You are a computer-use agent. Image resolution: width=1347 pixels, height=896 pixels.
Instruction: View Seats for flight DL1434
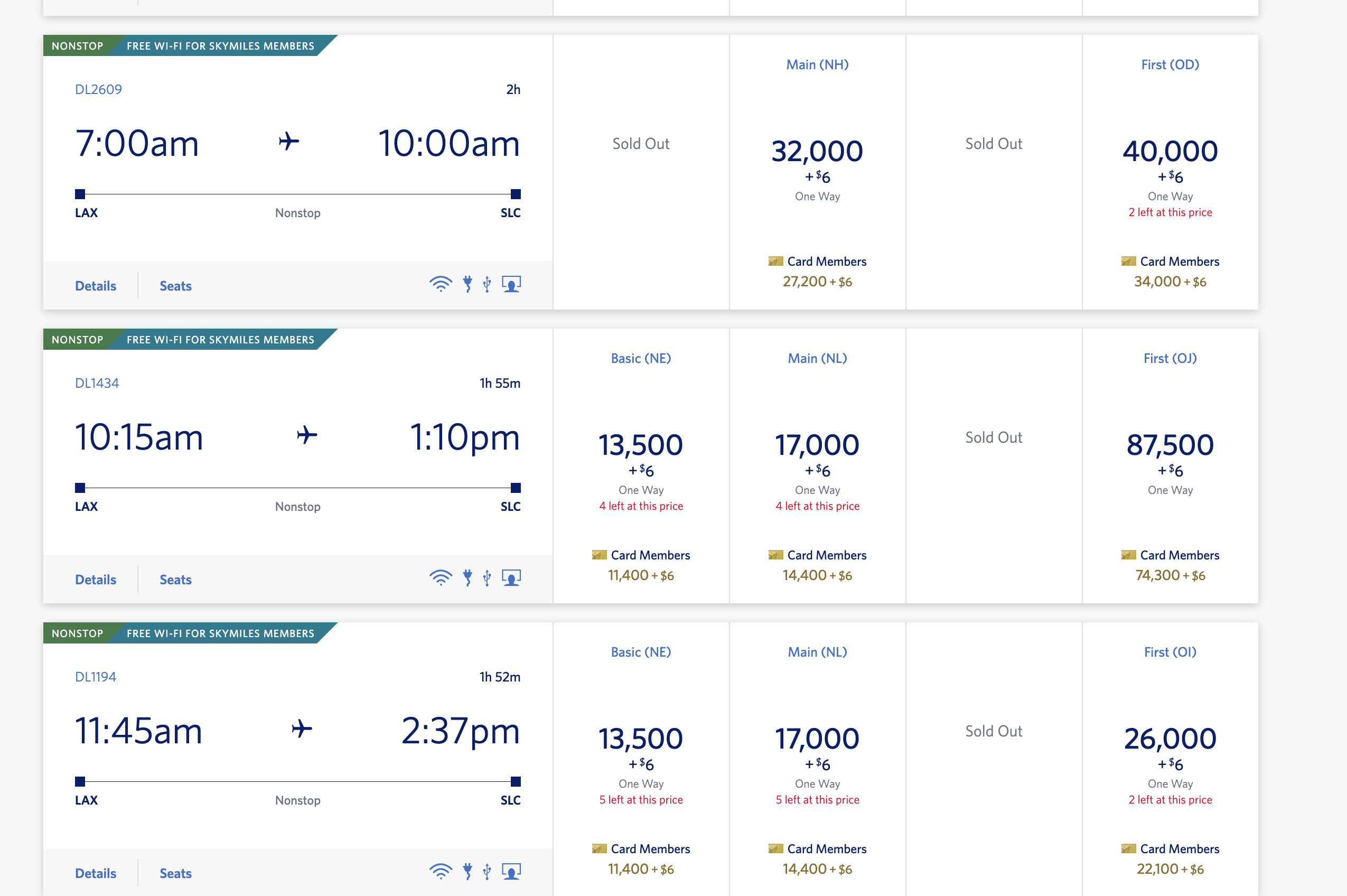click(x=175, y=580)
